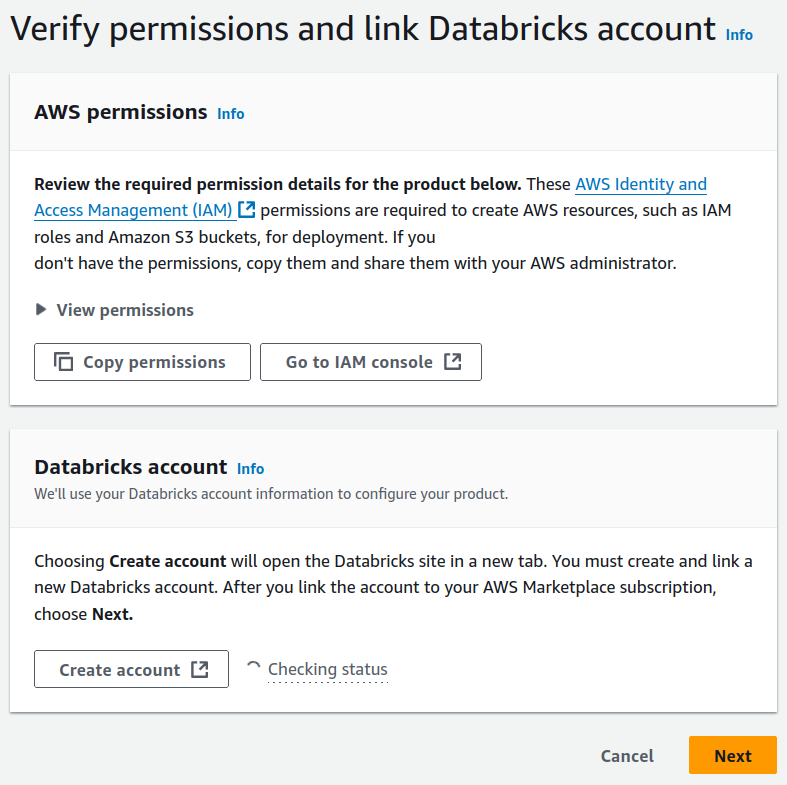Image resolution: width=787 pixels, height=785 pixels.
Task: Cancel the account linking step
Action: click(627, 756)
